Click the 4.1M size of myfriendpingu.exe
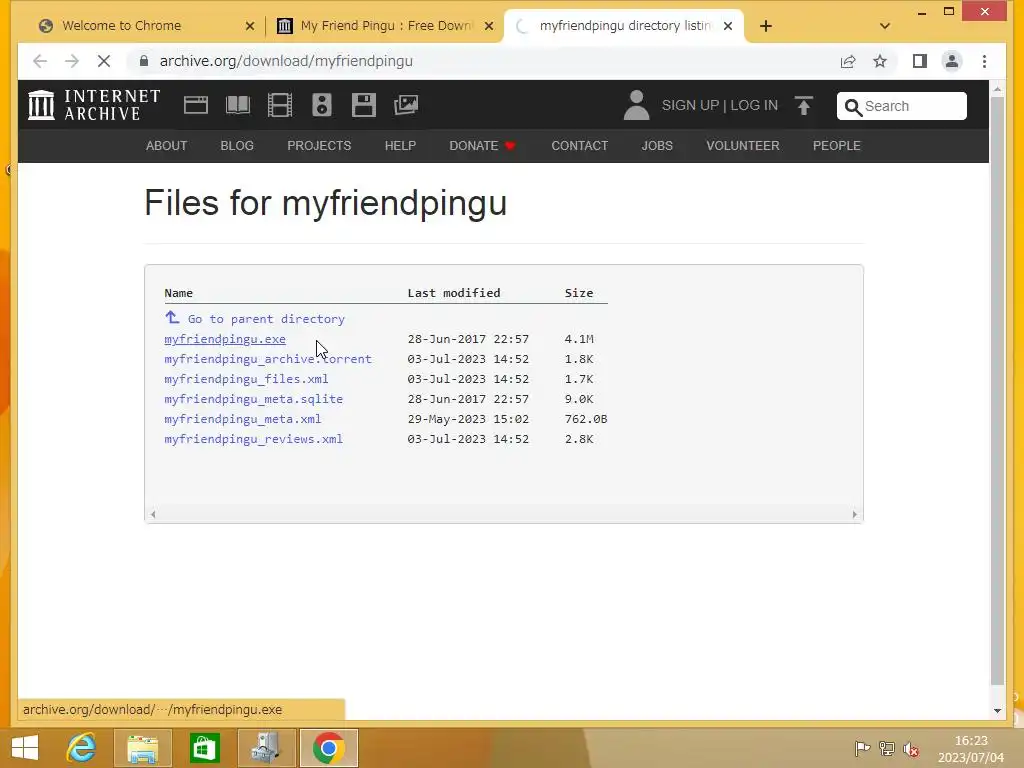 579,339
